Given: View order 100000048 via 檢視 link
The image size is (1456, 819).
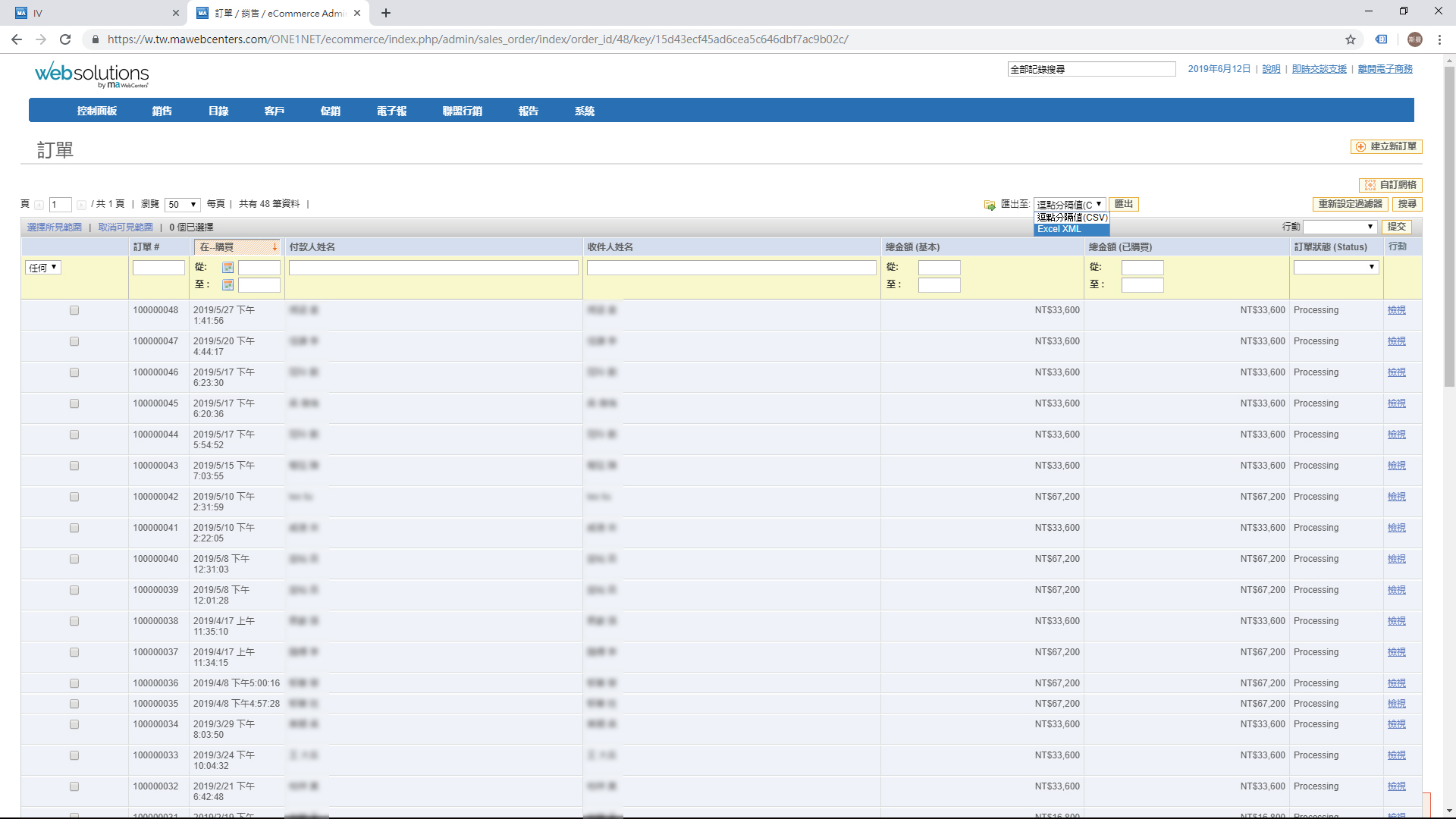Looking at the screenshot, I should click(1397, 310).
